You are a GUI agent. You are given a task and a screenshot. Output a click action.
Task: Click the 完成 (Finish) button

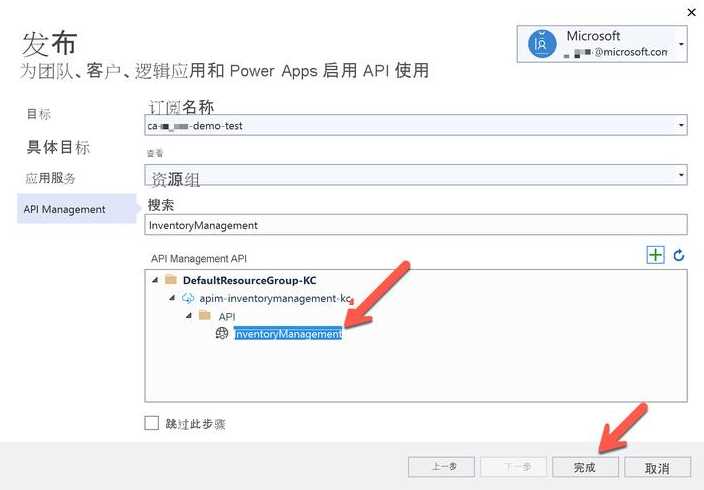(585, 468)
